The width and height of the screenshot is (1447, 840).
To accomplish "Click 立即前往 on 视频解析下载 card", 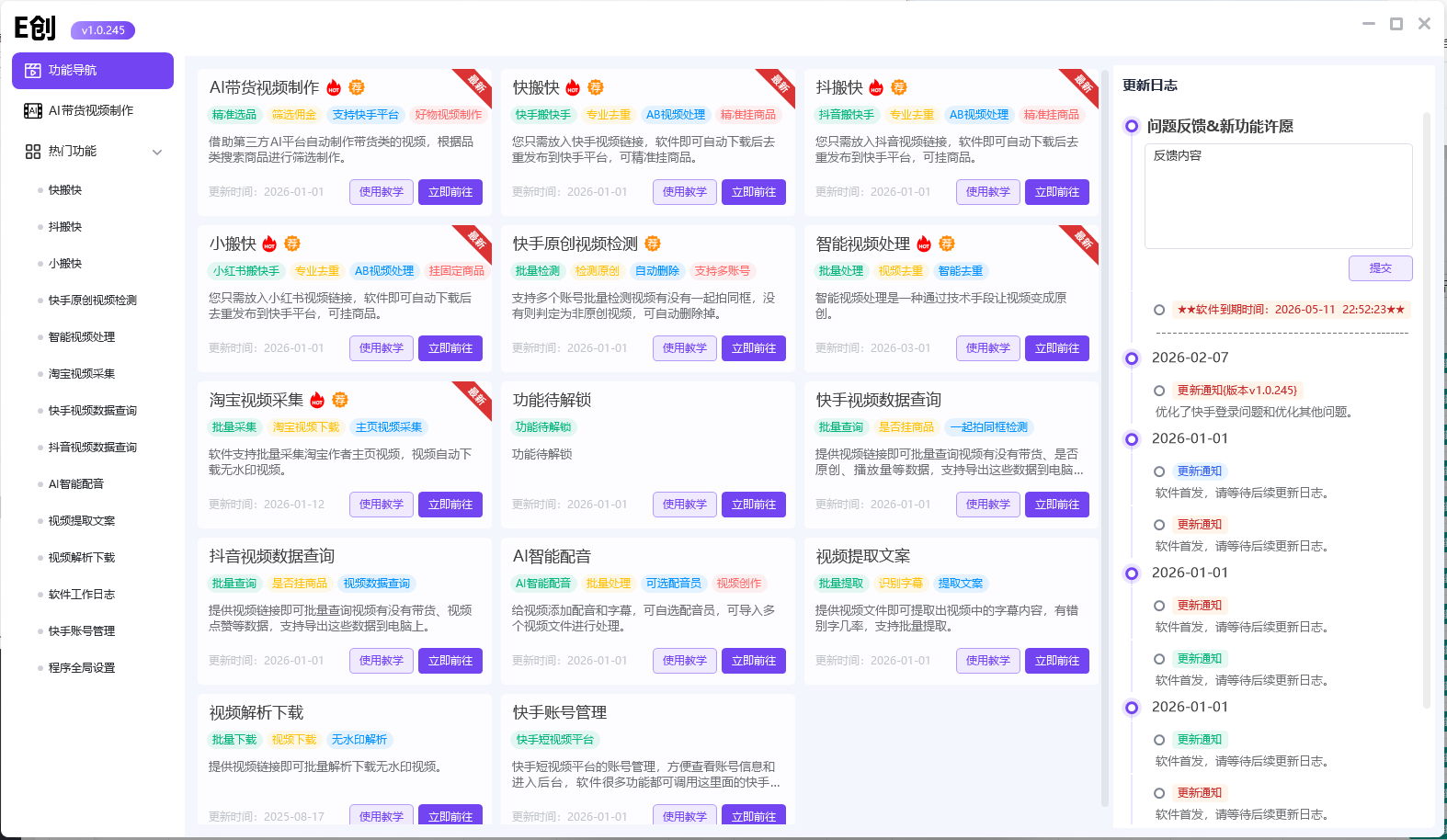I will coord(450,815).
